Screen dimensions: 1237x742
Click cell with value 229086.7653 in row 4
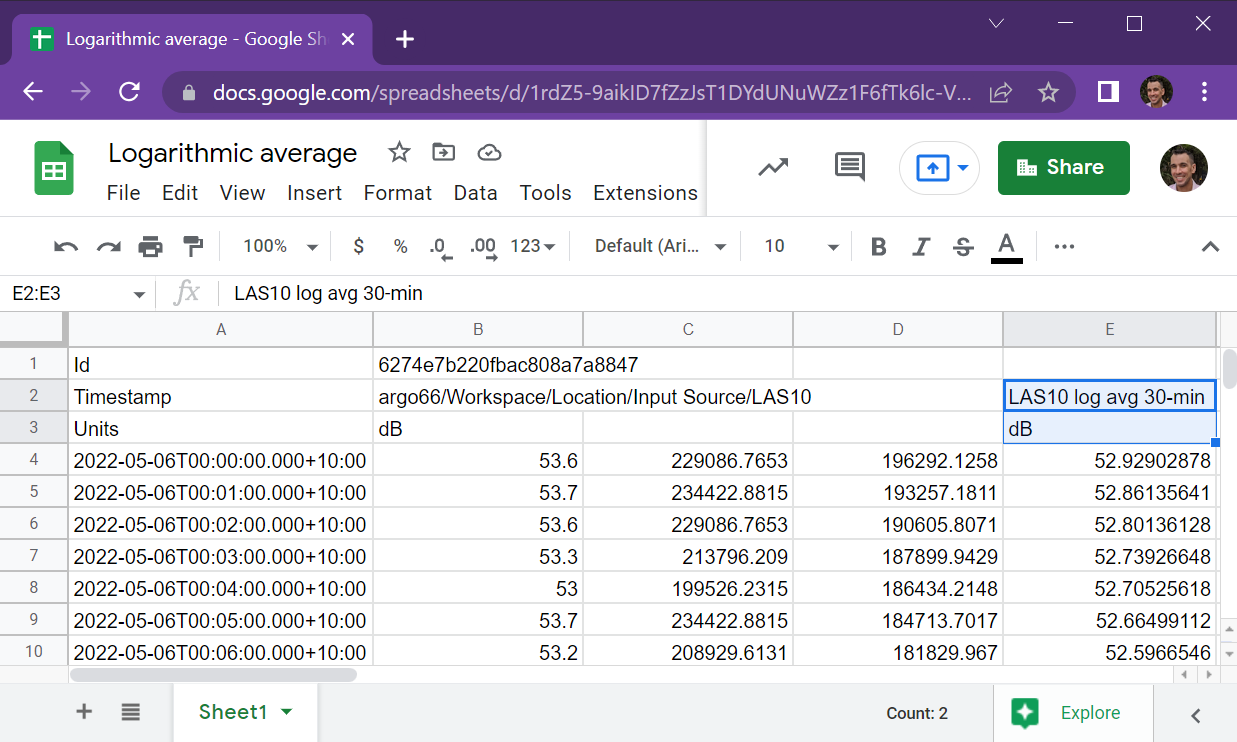688,460
